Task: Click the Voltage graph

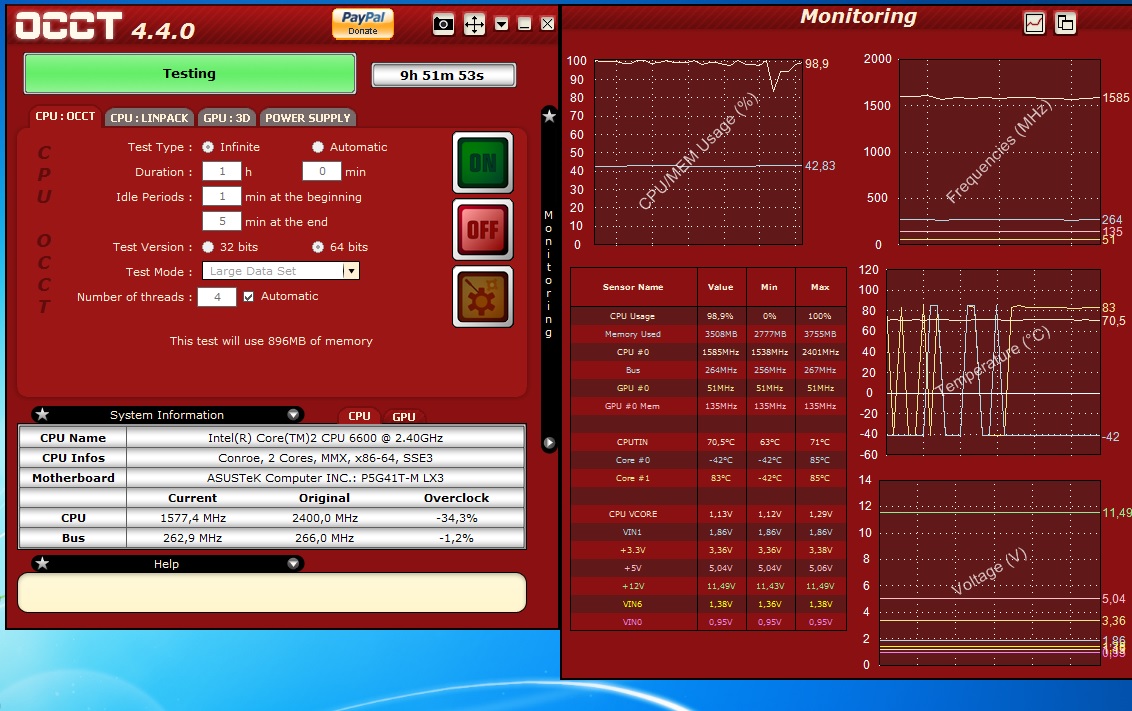Action: click(990, 572)
